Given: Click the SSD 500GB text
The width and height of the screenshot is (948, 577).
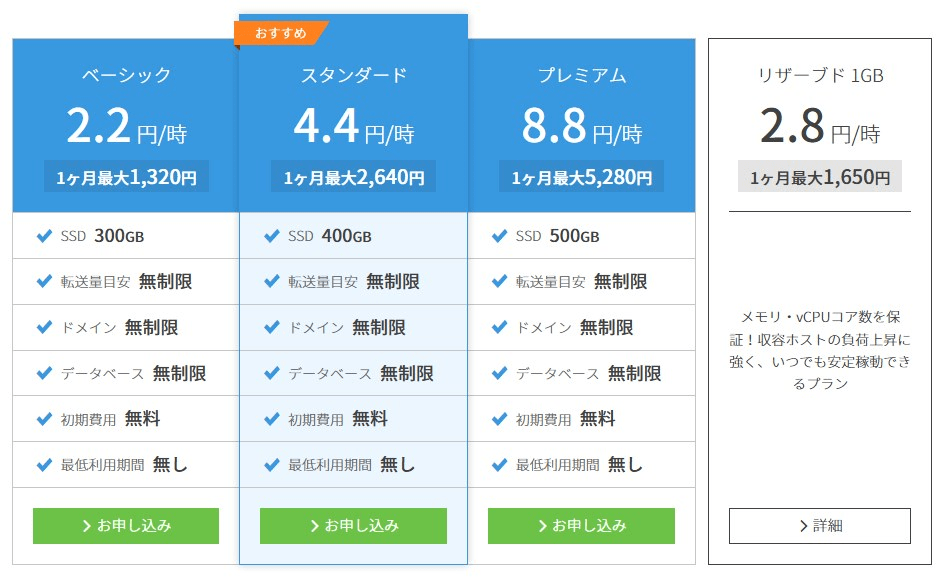Looking at the screenshot, I should tap(557, 236).
